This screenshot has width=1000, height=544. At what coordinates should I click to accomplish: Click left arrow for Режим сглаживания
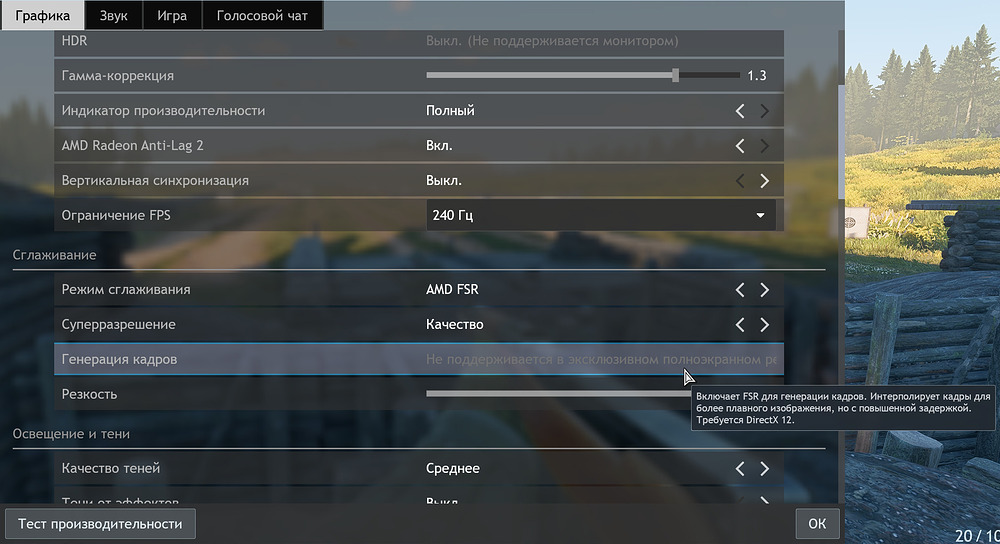[740, 290]
